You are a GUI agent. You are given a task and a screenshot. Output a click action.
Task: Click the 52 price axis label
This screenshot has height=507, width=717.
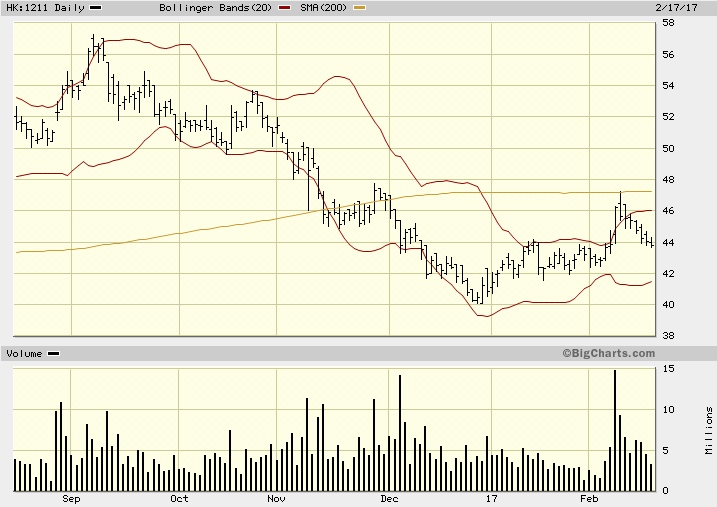668,117
